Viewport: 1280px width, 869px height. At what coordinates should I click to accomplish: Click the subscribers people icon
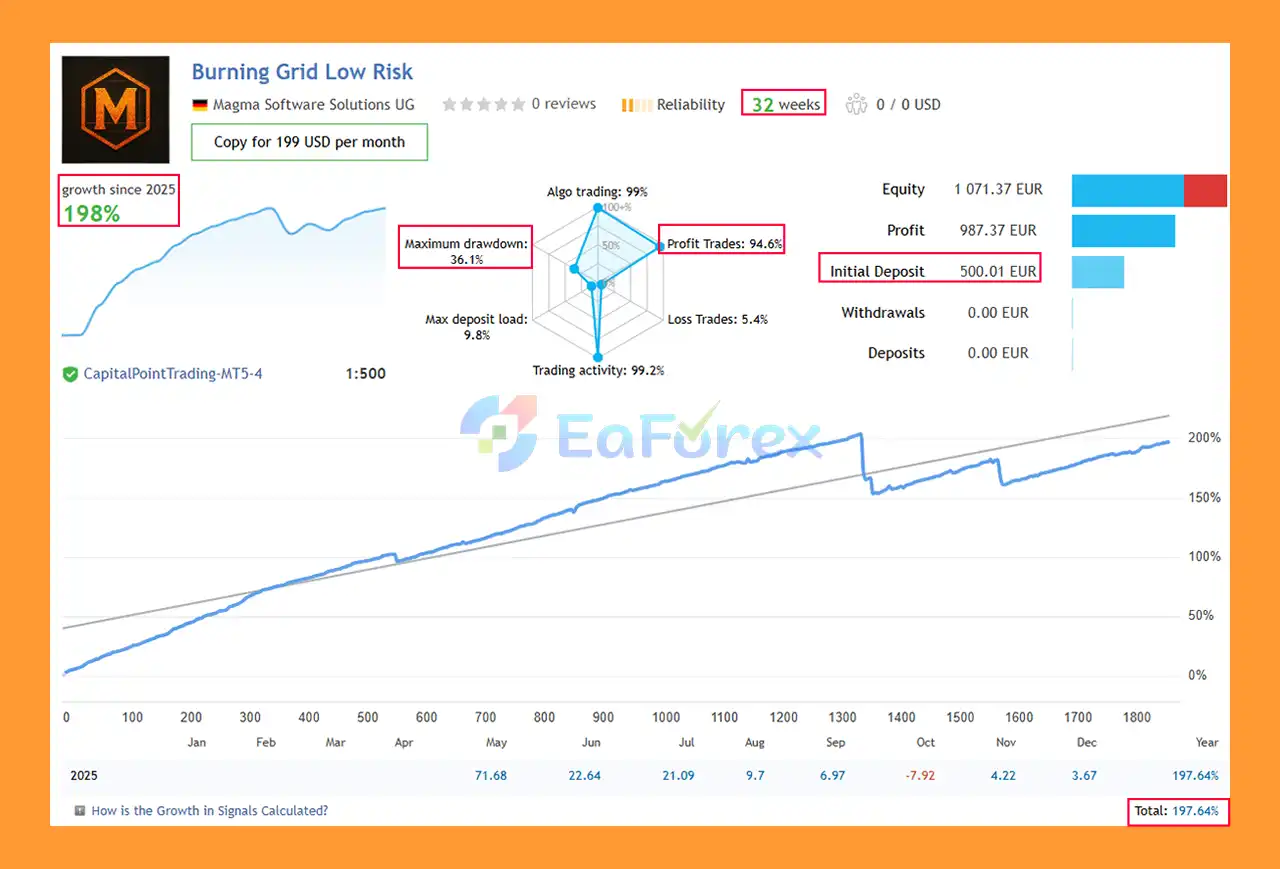click(x=856, y=104)
